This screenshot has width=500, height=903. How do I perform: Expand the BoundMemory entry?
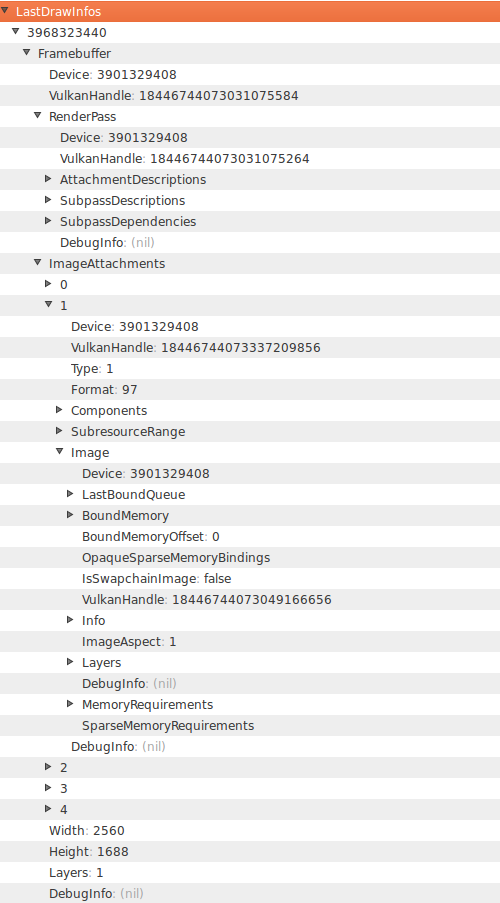click(x=70, y=514)
